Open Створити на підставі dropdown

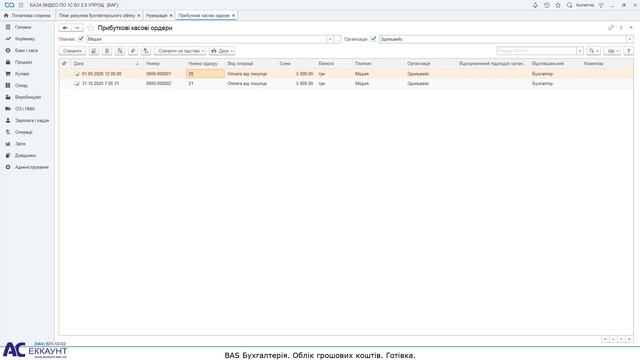(x=180, y=51)
